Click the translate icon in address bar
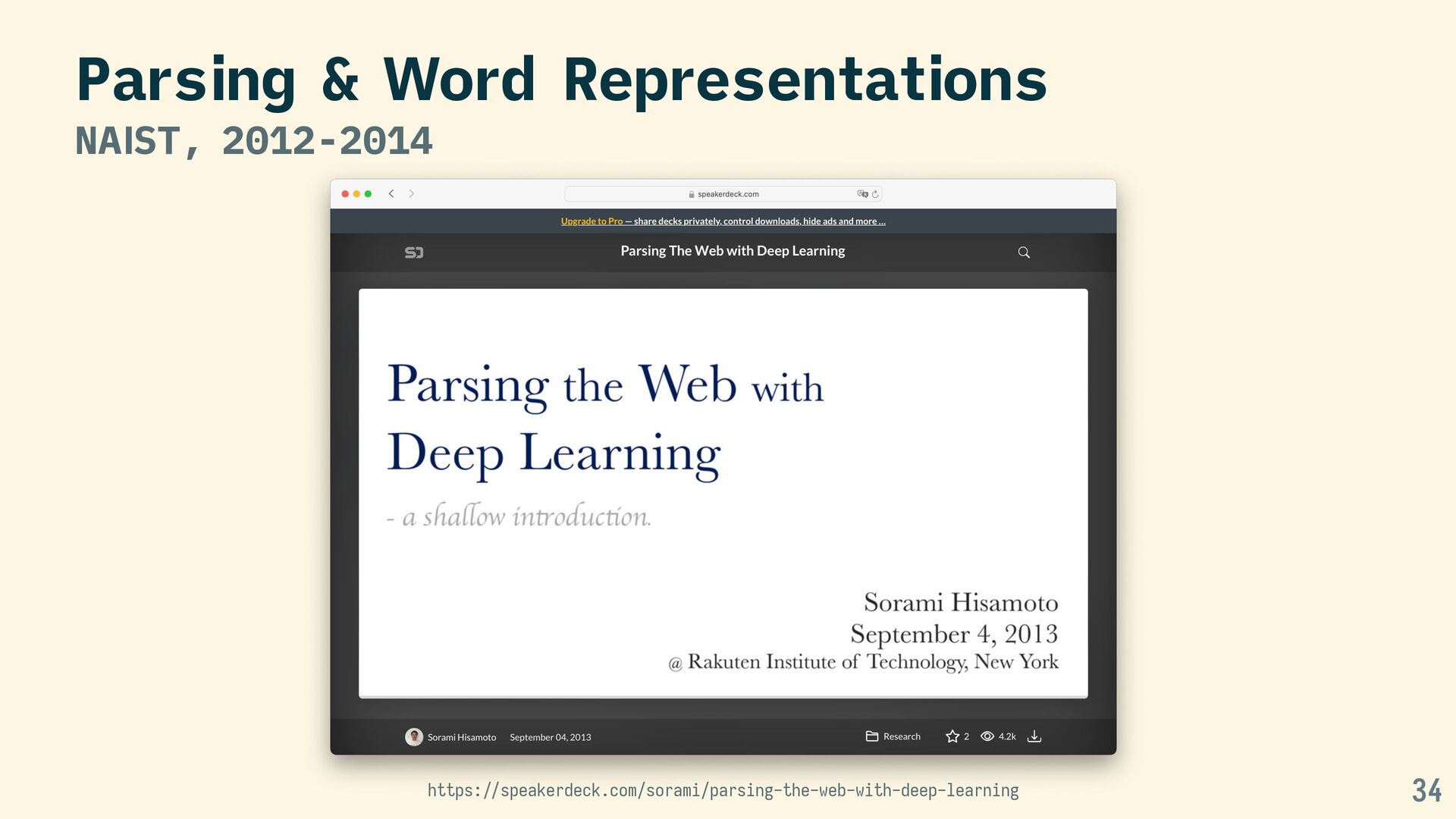The width and height of the screenshot is (1456, 819). pyautogui.click(x=862, y=194)
